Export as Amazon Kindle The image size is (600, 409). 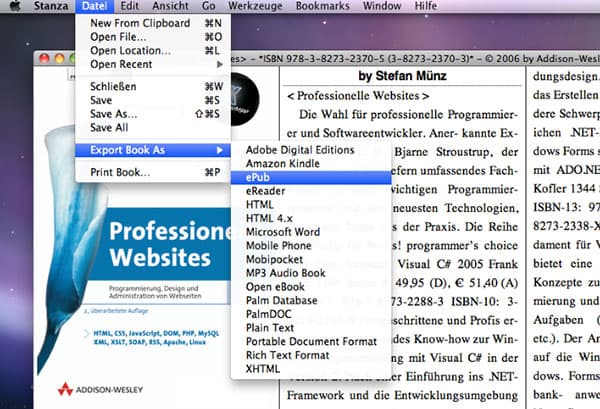[x=311, y=164]
